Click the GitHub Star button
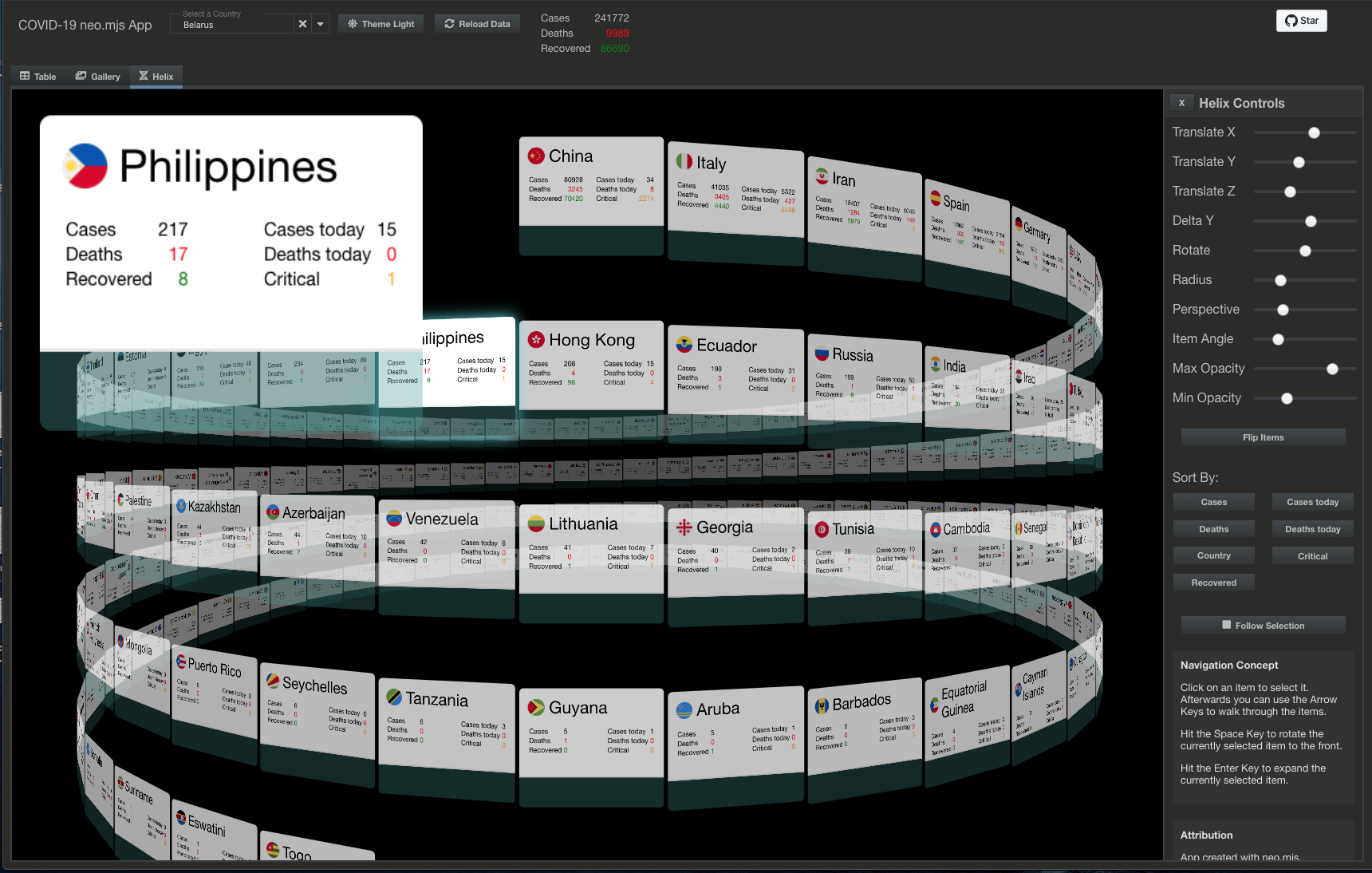The height and width of the screenshot is (873, 1372). point(1301,21)
